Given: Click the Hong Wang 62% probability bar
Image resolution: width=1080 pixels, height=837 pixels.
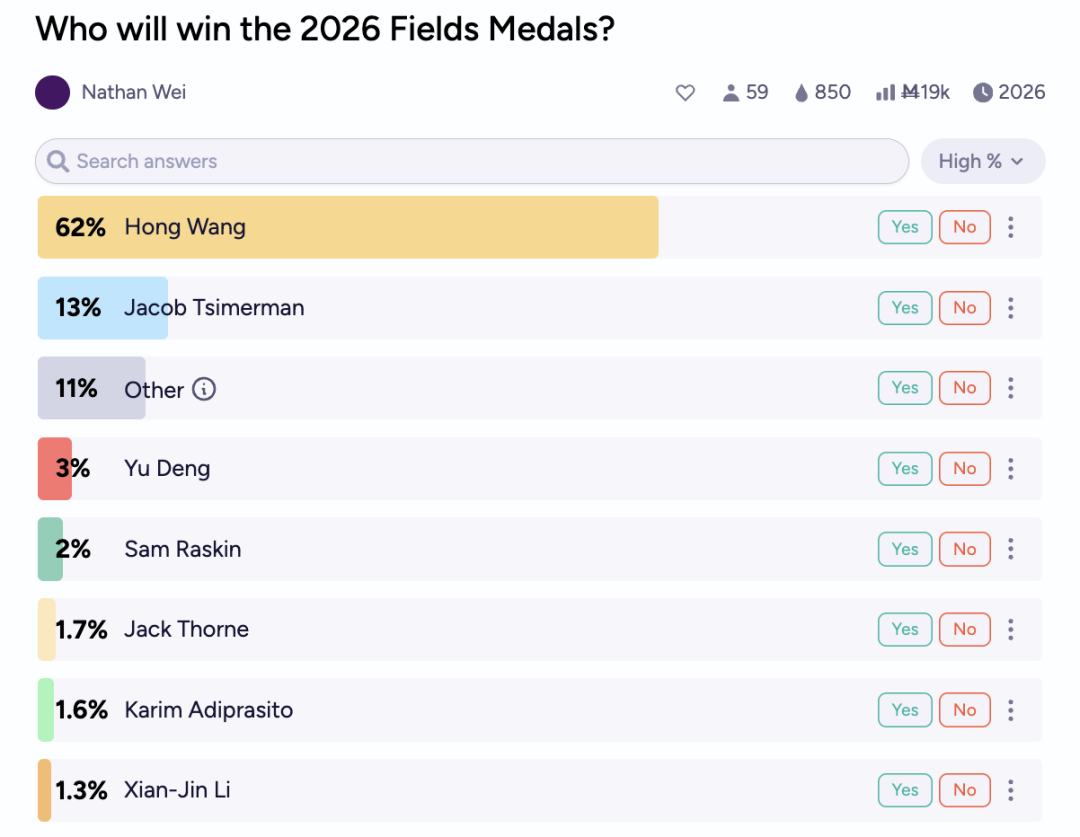Looking at the screenshot, I should click(x=400, y=227).
